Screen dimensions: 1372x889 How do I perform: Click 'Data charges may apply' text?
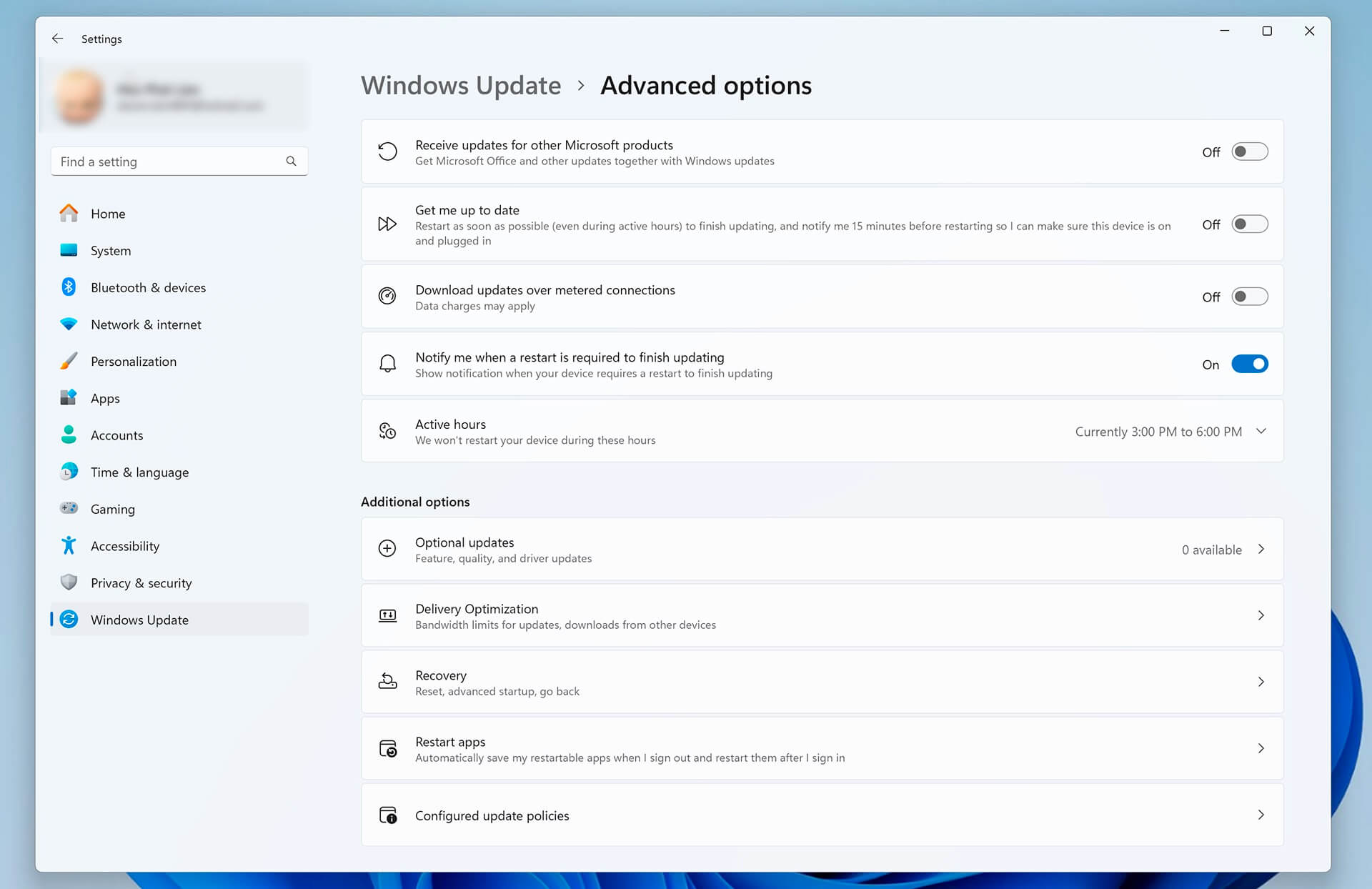tap(475, 306)
